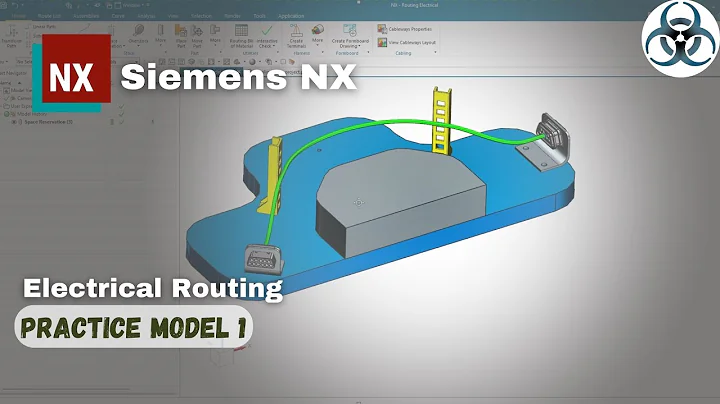Open the No Selection Filter dropdown
Screen dimensions: 720x404
[x=77, y=62]
